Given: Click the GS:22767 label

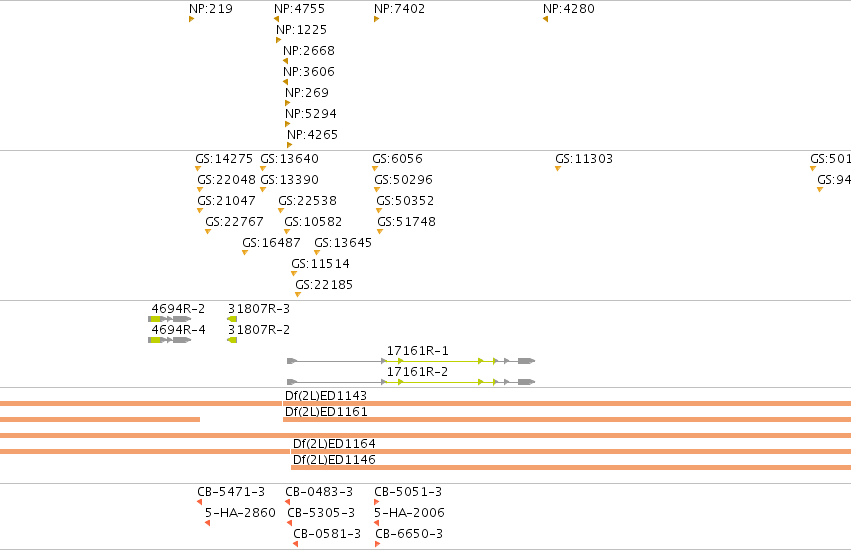Looking at the screenshot, I should (x=234, y=222).
